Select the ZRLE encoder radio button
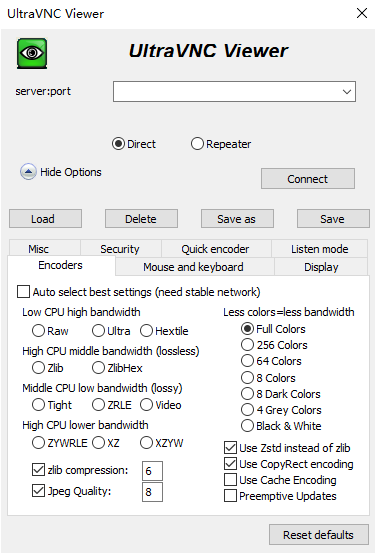 (98, 405)
